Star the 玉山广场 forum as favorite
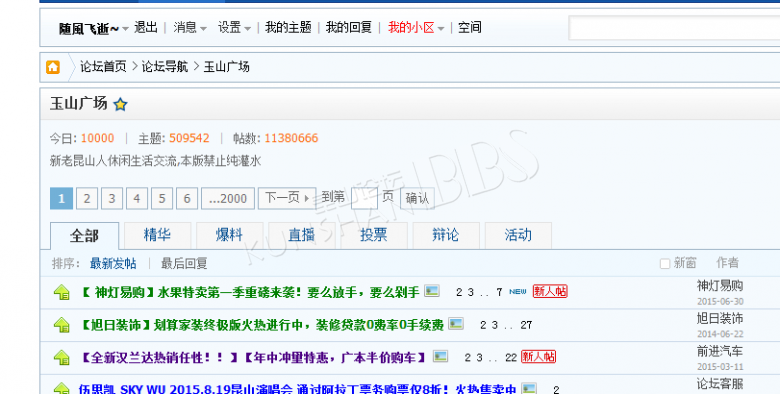 coord(120,104)
